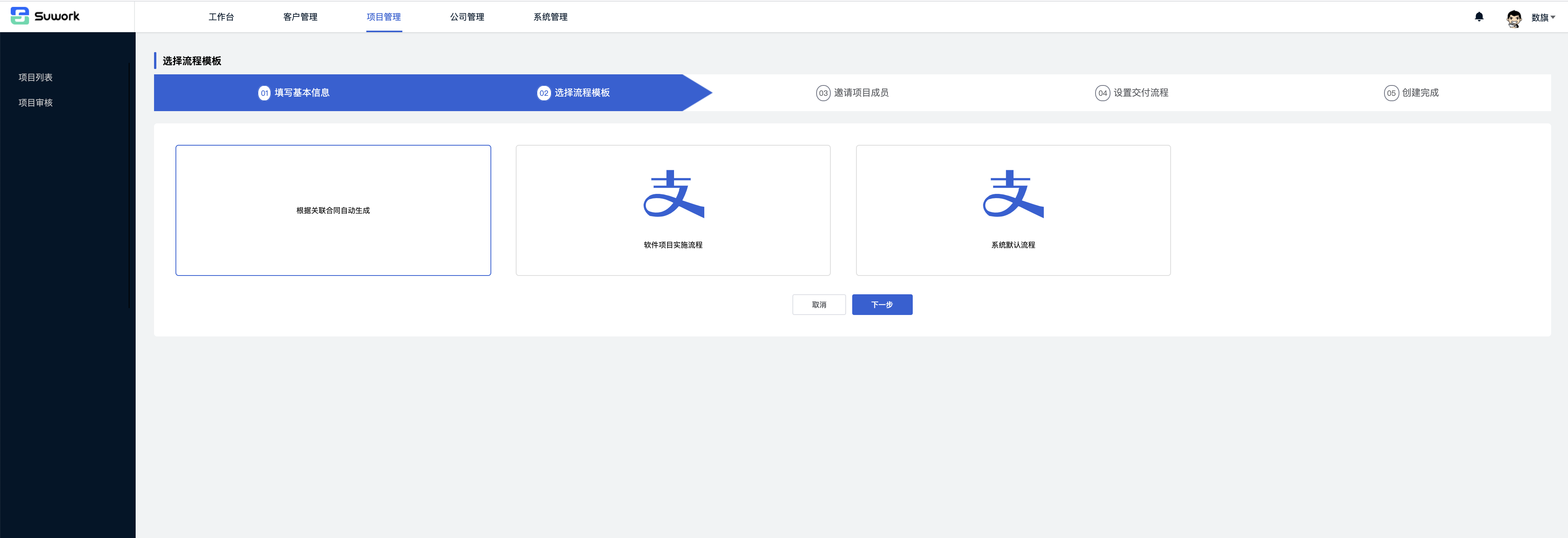Image resolution: width=1568 pixels, height=538 pixels.
Task: Select the 根据关联合同自动生成 template card
Action: pyautogui.click(x=333, y=210)
